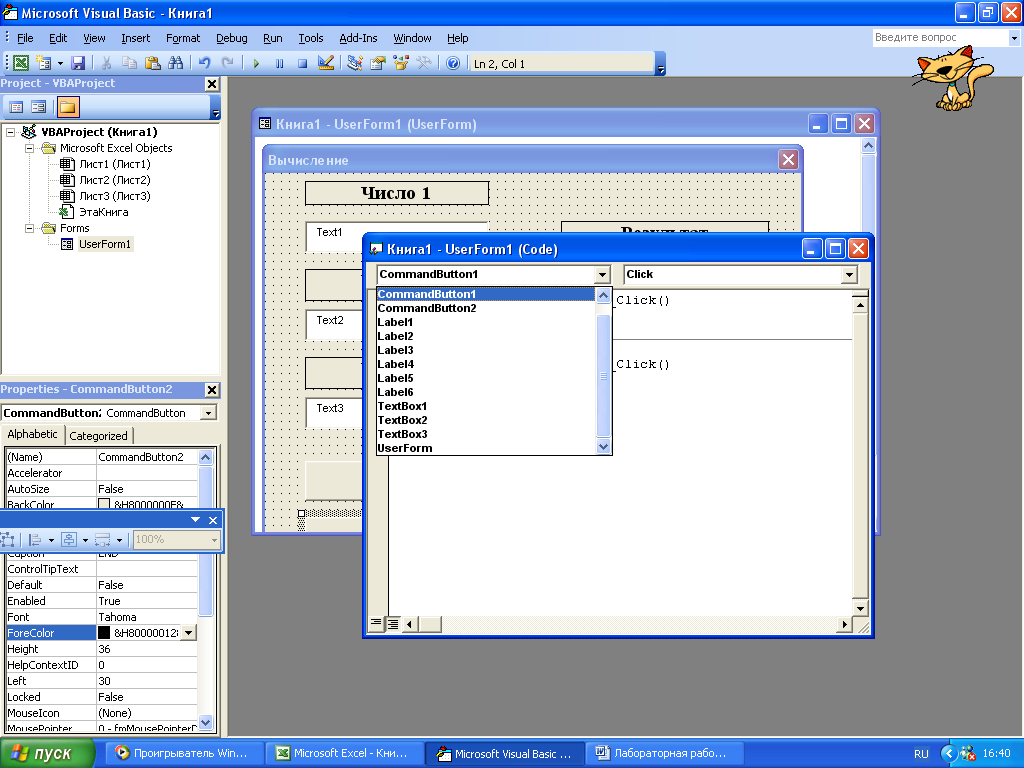Open the ForeColor property dropdown arrow
The width and height of the screenshot is (1024, 768).
point(189,633)
